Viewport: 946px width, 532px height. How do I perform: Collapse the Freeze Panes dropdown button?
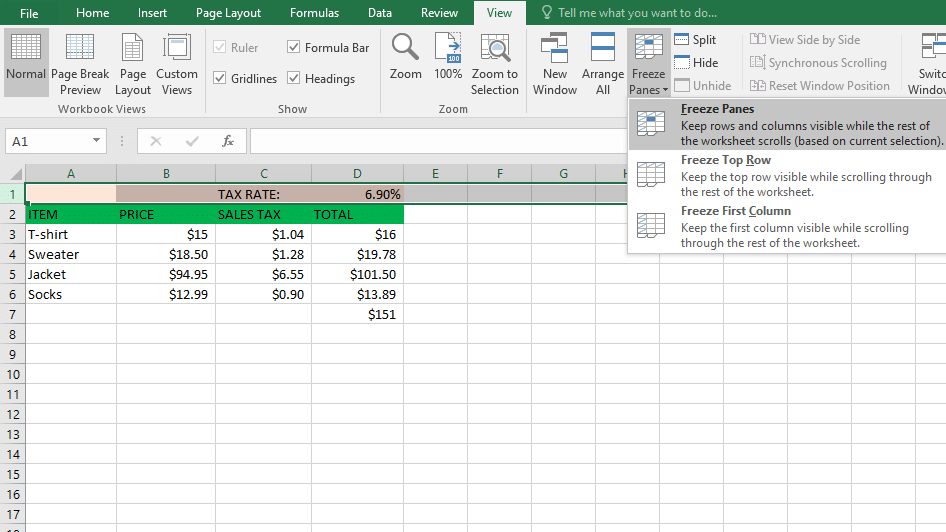tap(648, 64)
